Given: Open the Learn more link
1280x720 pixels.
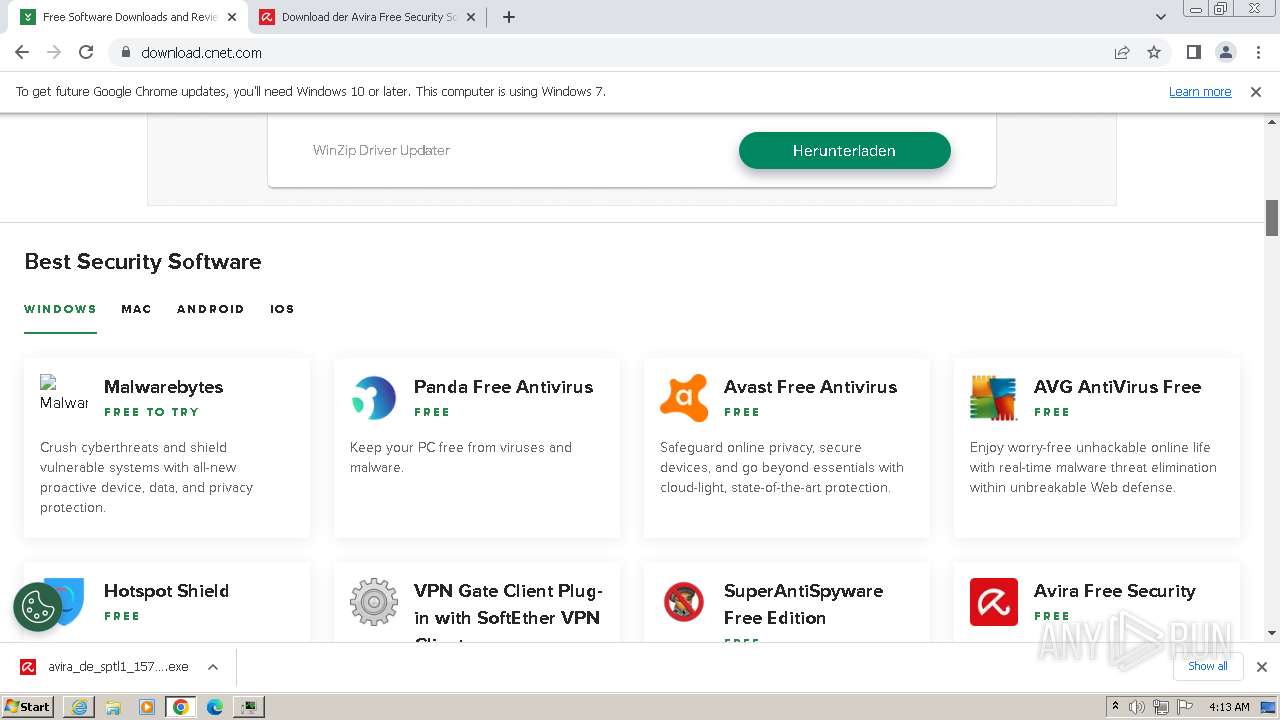Looking at the screenshot, I should [1200, 91].
